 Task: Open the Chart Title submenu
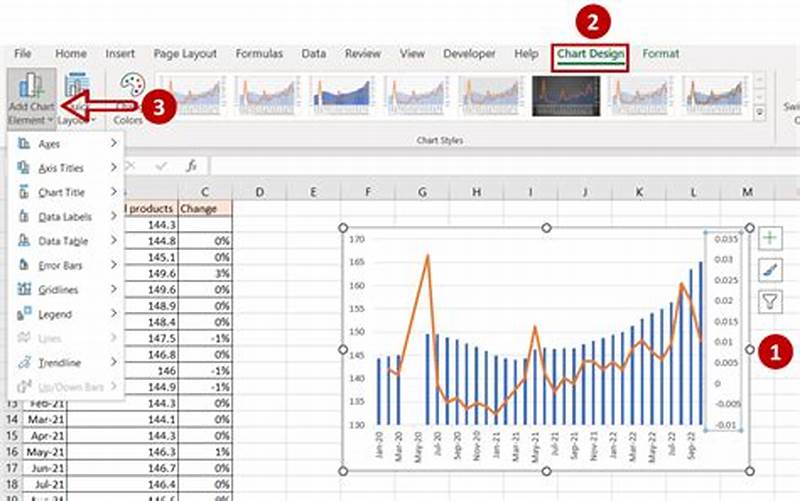(x=66, y=192)
